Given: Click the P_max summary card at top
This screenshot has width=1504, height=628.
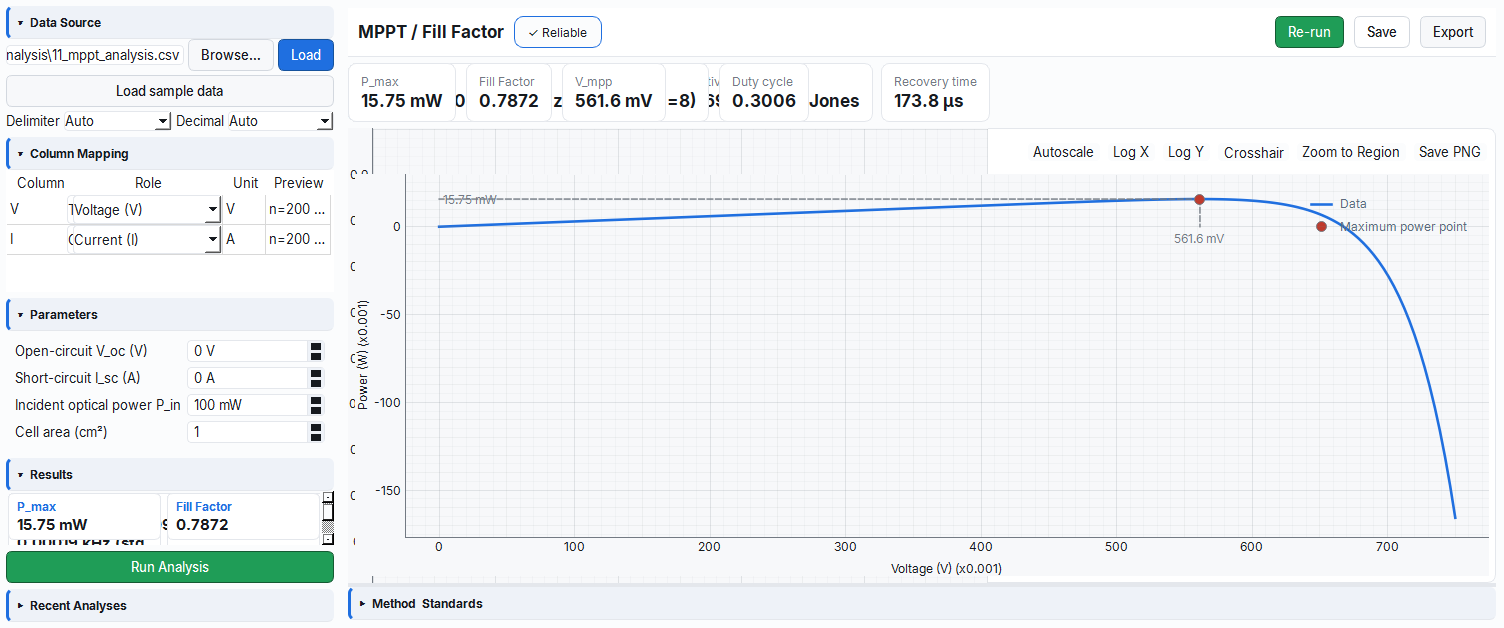Looking at the screenshot, I should [x=402, y=93].
